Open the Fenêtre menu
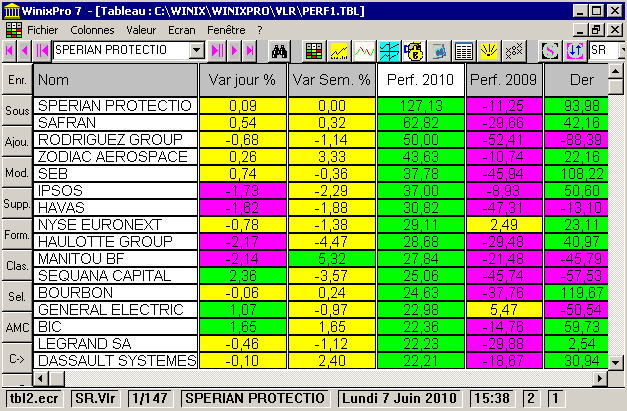Screen dimensions: 627x411 [226, 30]
